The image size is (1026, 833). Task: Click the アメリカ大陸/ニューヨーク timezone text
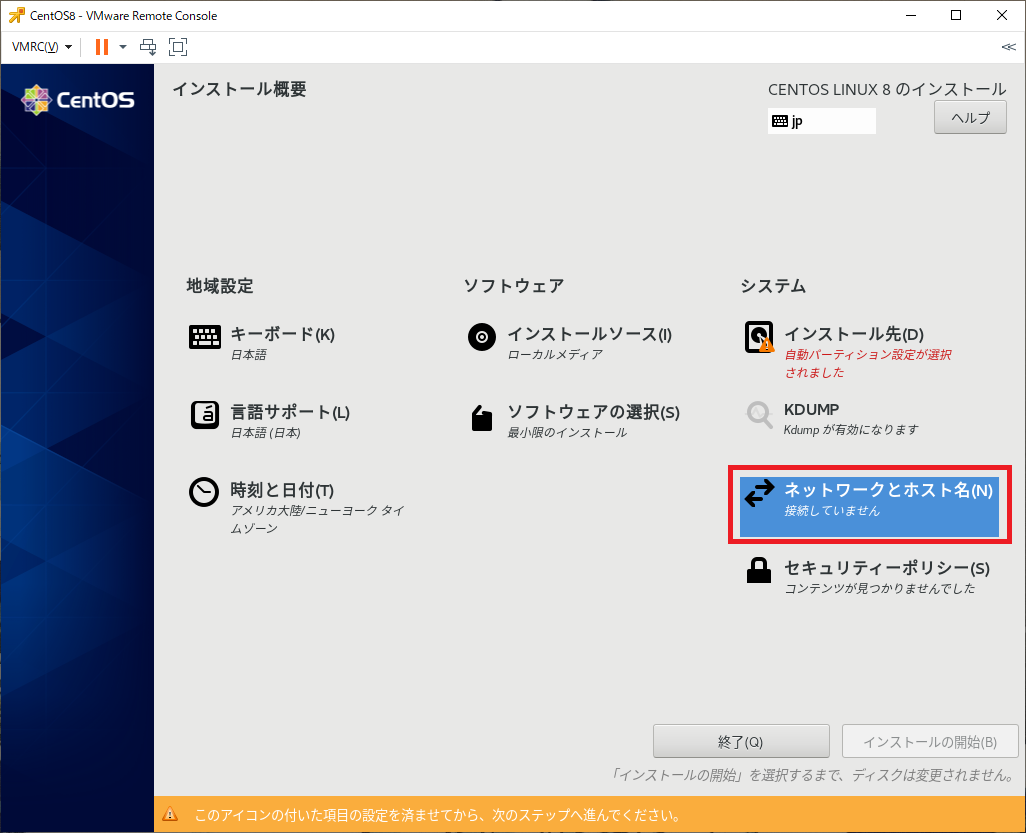317,519
